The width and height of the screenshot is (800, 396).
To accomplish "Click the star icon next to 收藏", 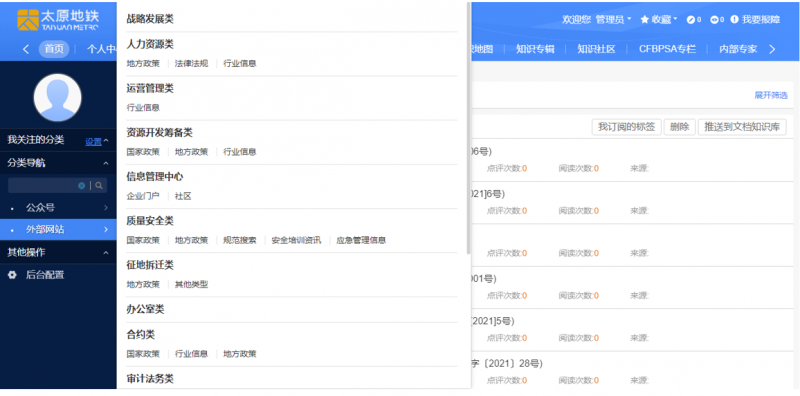I will [x=645, y=19].
